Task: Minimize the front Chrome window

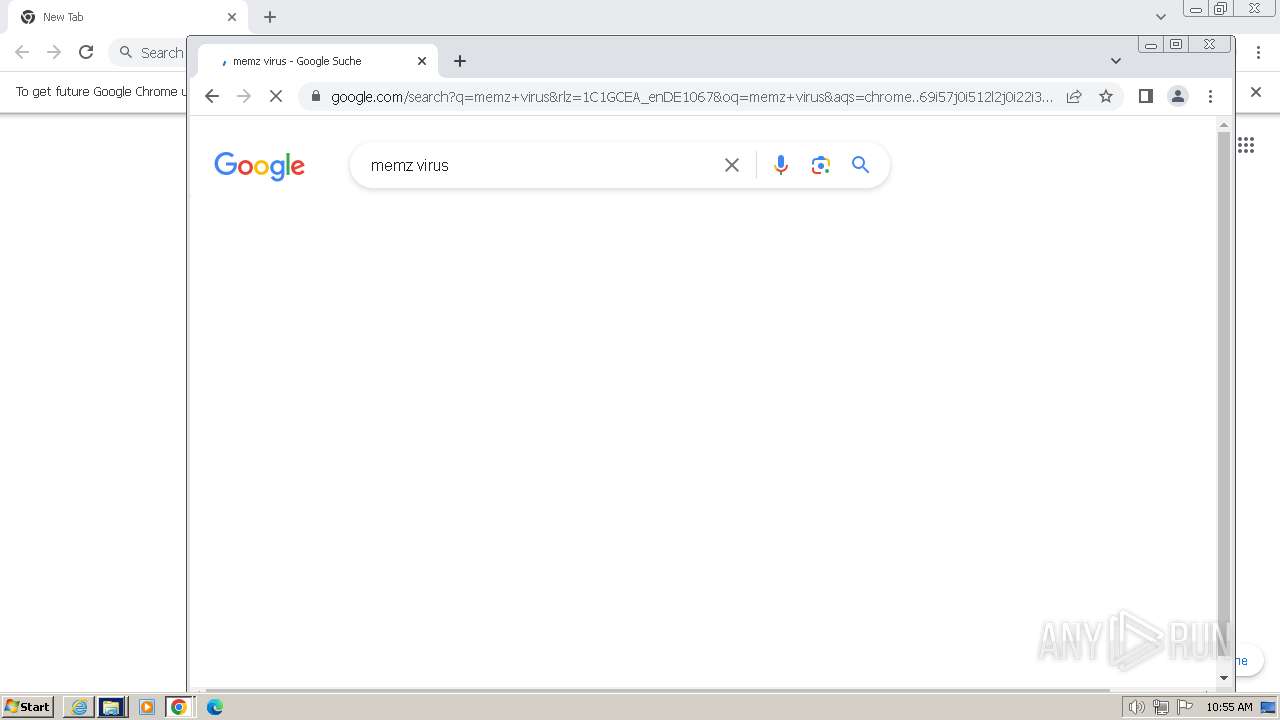Action: point(1151,44)
